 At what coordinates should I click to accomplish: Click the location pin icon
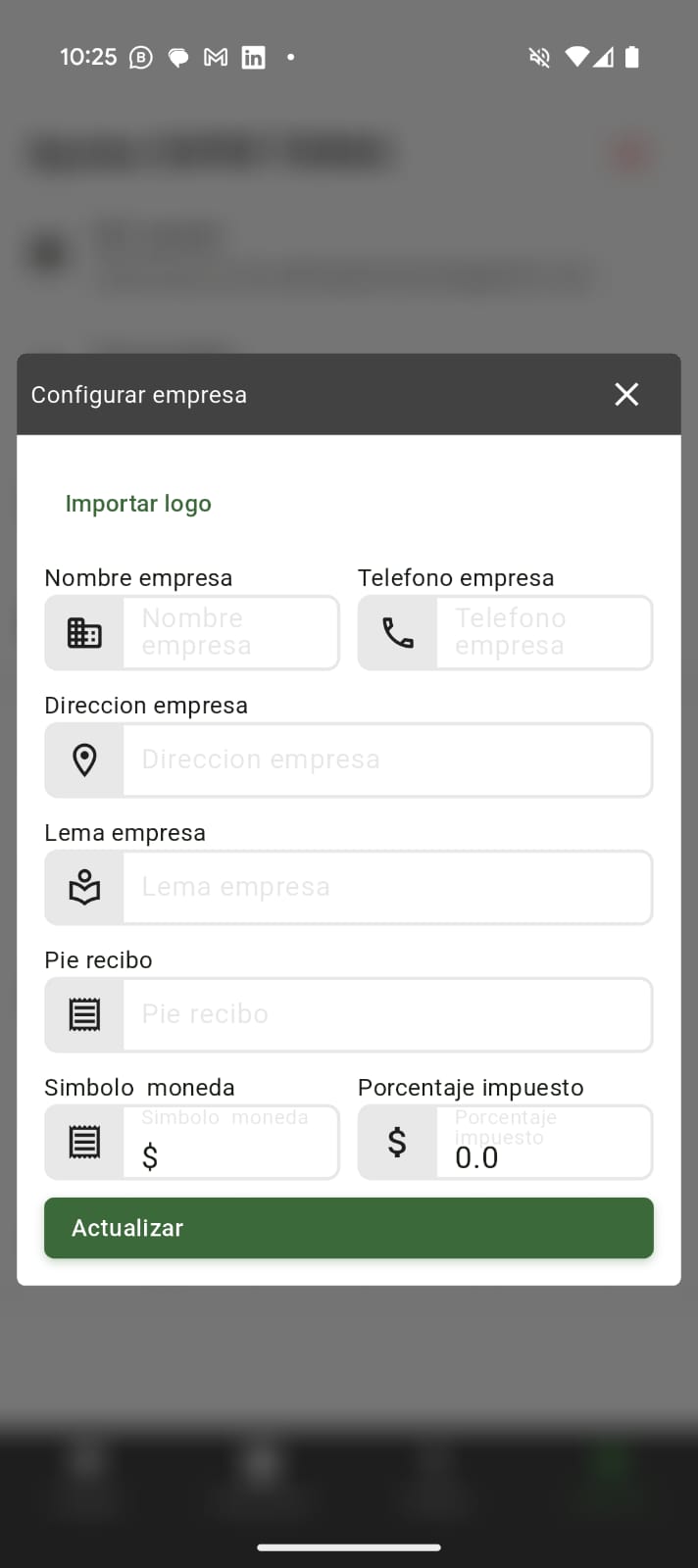84,760
